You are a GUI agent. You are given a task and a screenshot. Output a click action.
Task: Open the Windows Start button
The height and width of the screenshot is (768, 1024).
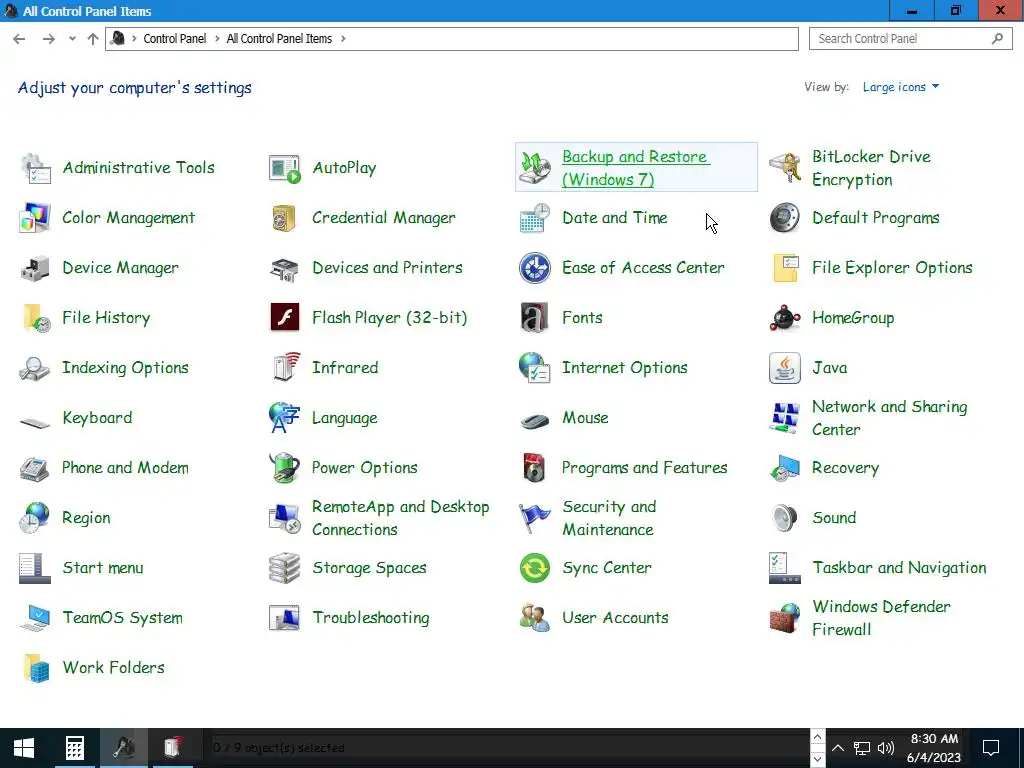pyautogui.click(x=24, y=748)
